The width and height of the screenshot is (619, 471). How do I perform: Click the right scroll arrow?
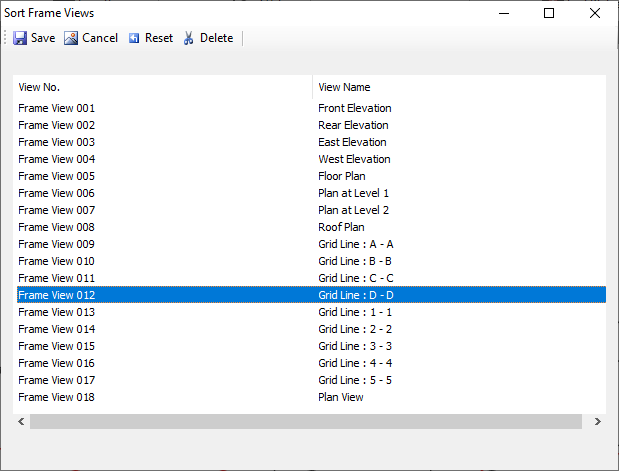coord(598,422)
